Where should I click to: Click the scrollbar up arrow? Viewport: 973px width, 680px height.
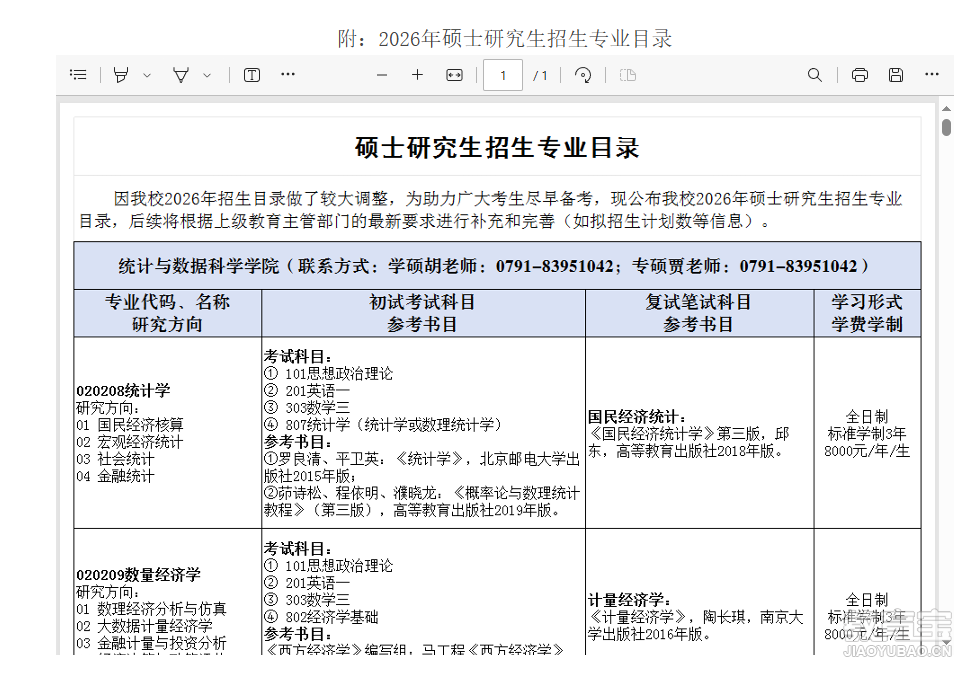(946, 109)
